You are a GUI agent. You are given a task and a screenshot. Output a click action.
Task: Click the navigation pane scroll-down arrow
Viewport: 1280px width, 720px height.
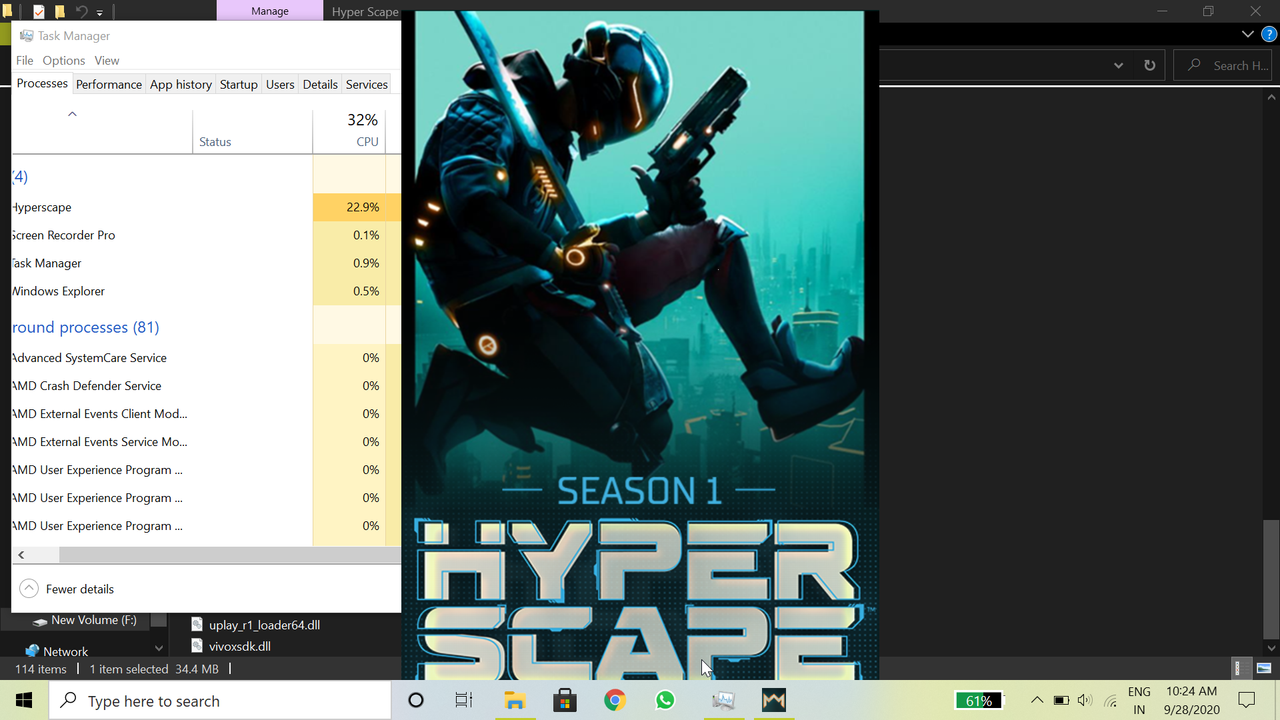[159, 648]
